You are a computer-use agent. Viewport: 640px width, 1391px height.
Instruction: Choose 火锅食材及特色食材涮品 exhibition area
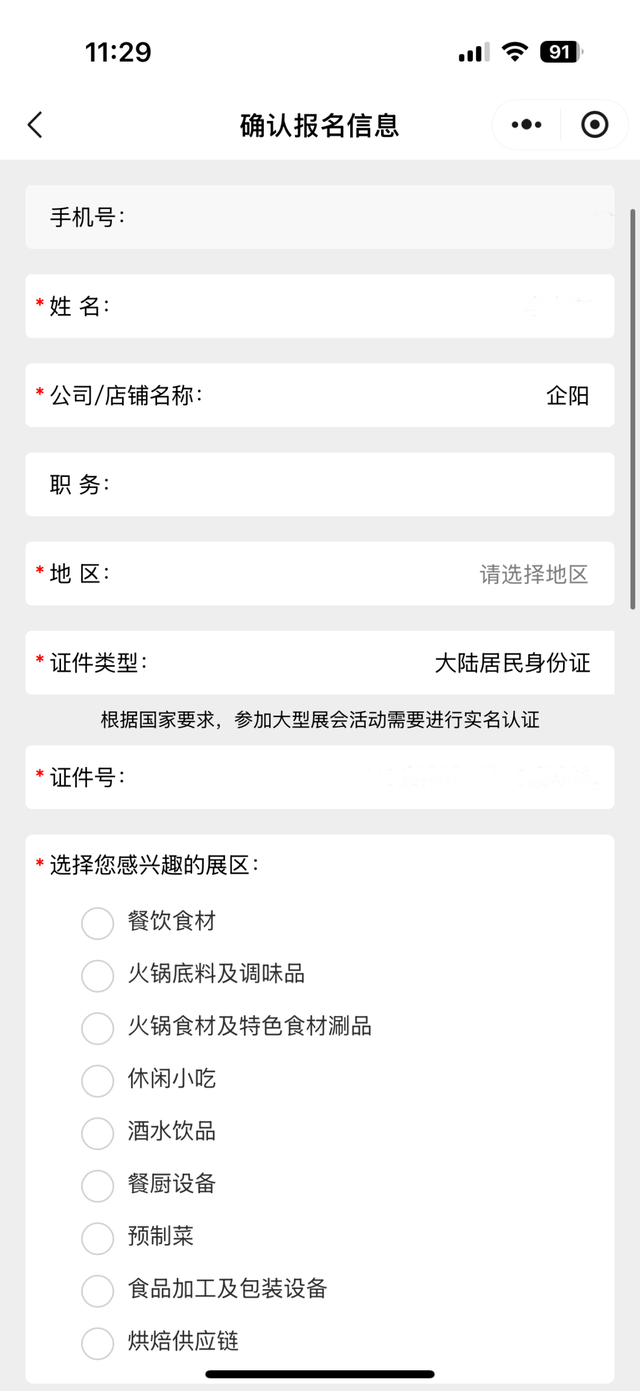[98, 1028]
